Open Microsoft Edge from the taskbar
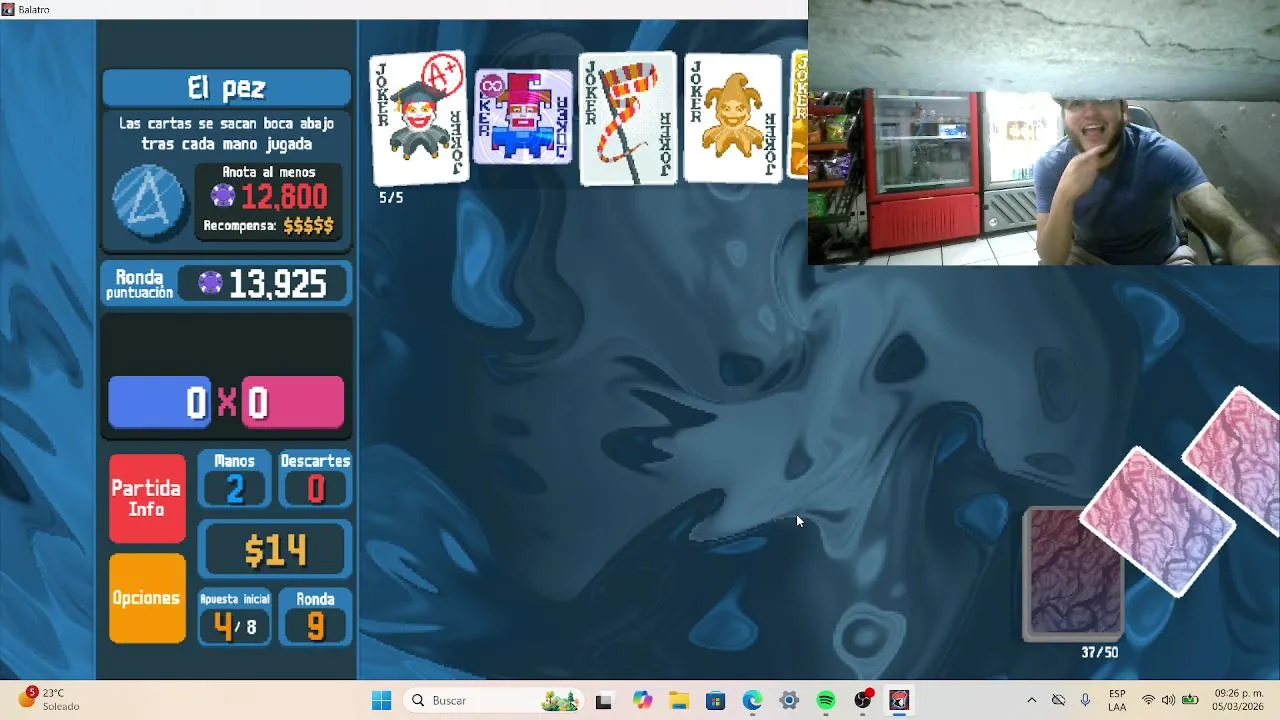Image resolution: width=1280 pixels, height=720 pixels. coord(752,701)
